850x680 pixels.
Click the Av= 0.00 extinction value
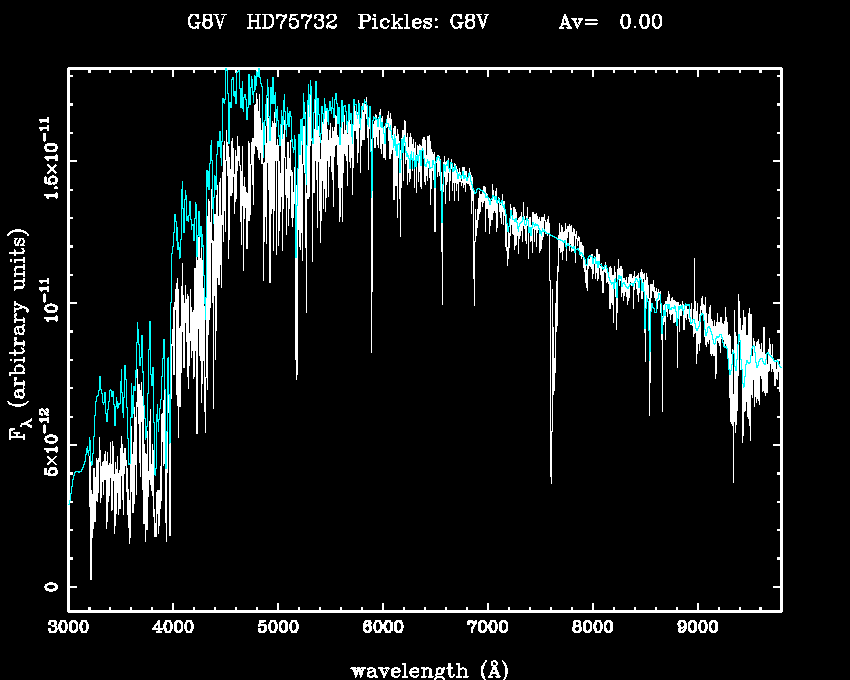coord(609,22)
